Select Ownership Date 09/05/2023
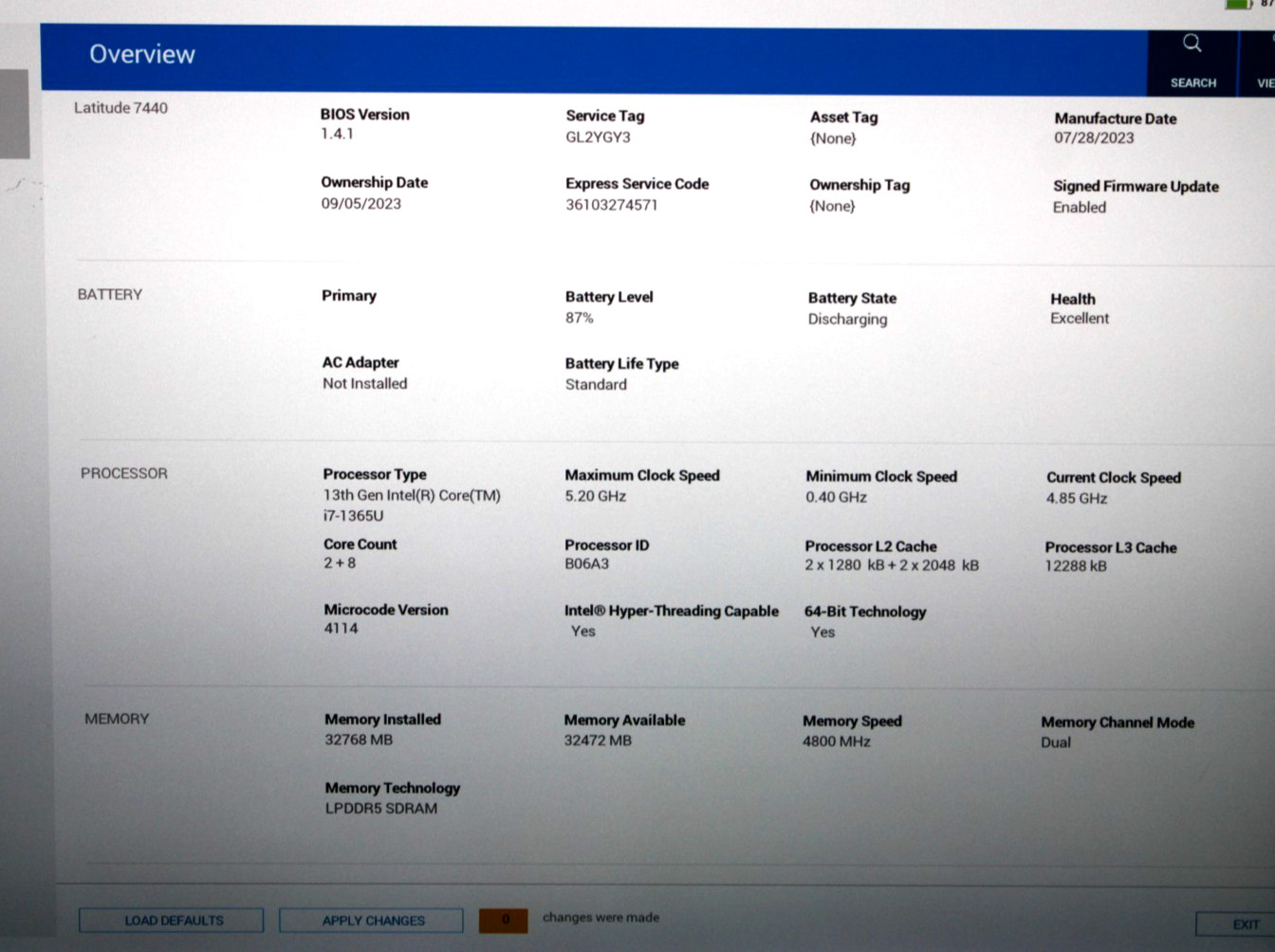Viewport: 1275px width, 952px height. click(x=360, y=203)
